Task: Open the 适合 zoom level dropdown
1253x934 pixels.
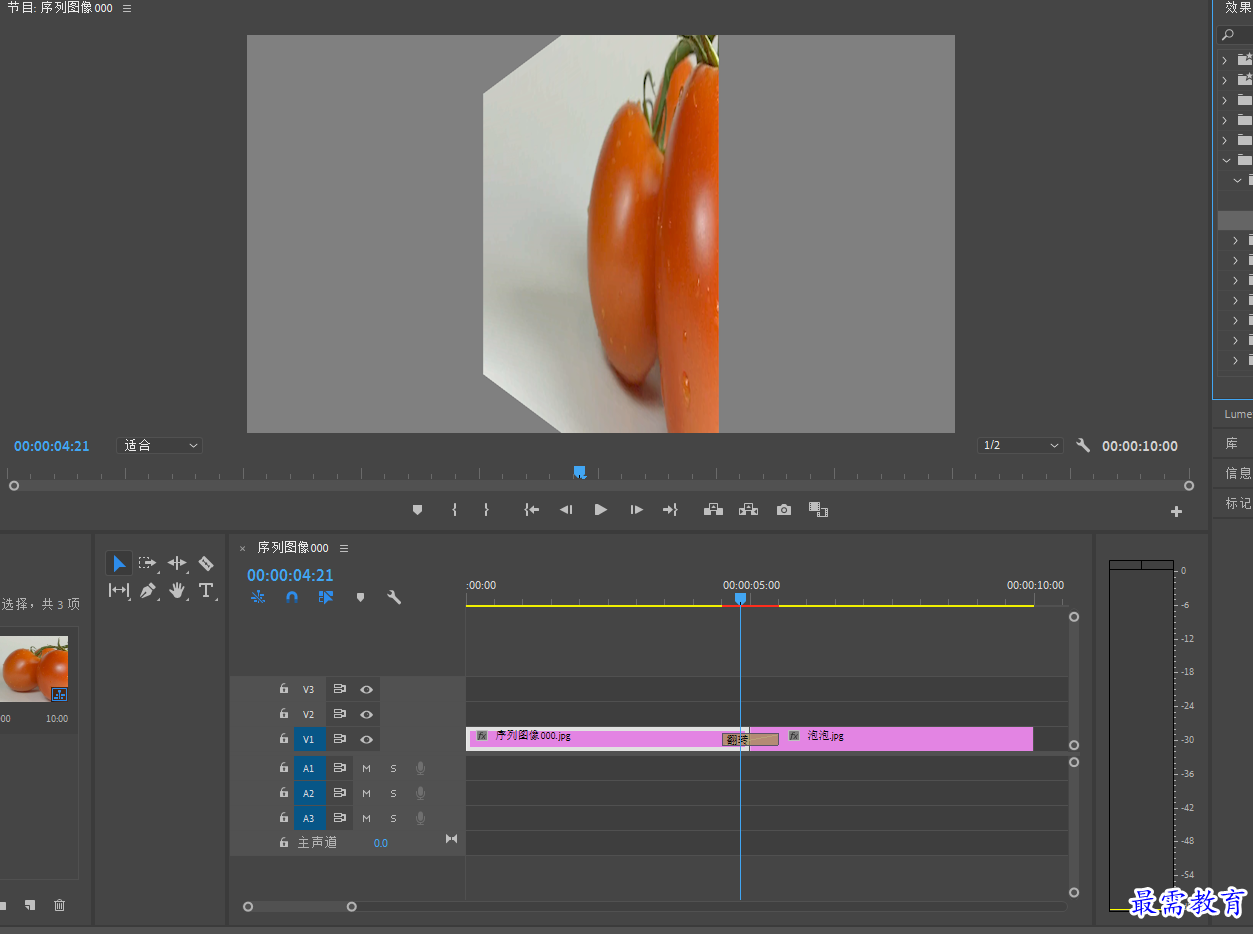Action: (x=160, y=446)
